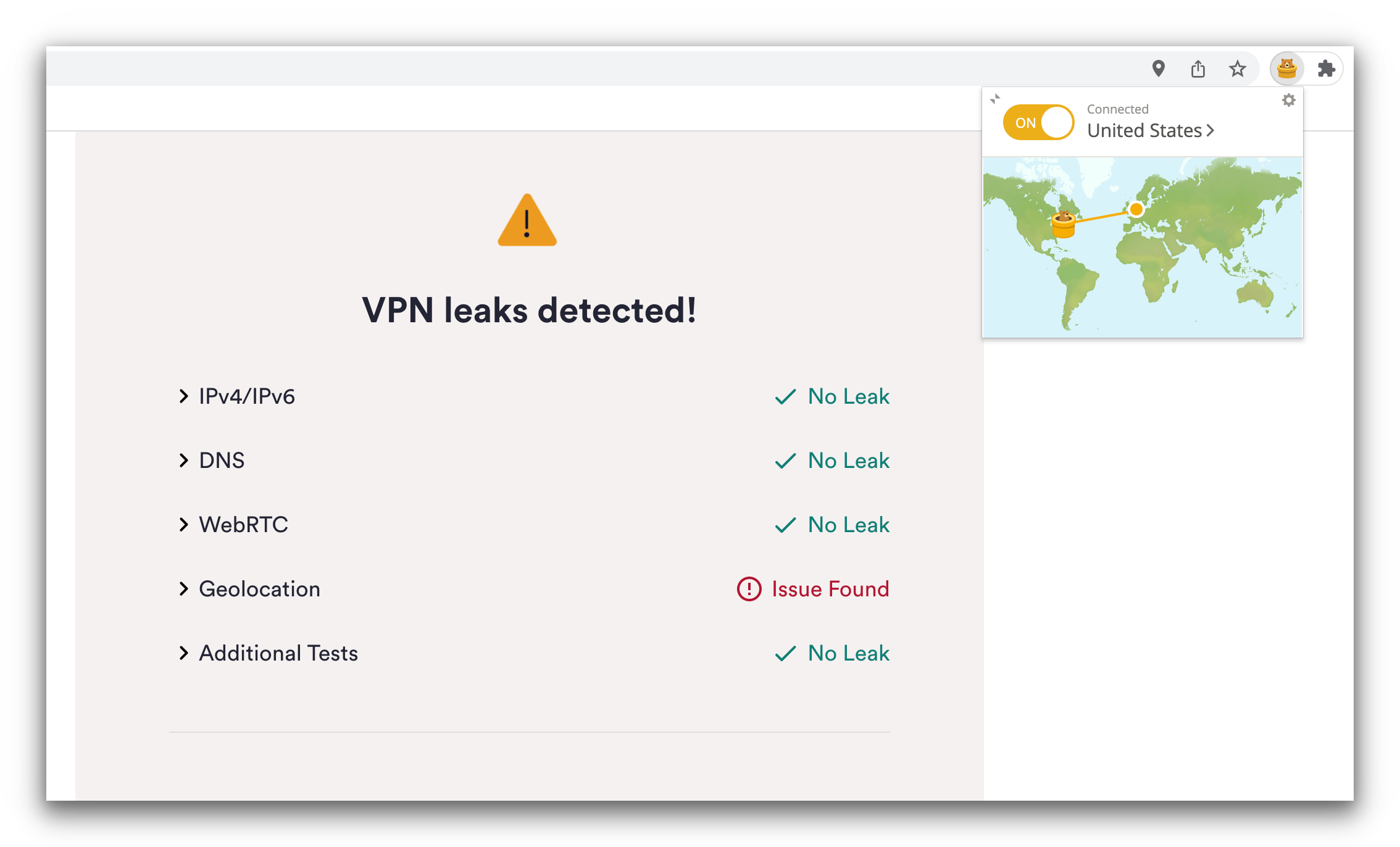Screen dimensions: 1400x847
Task: Expand the WebRTC leak test results row
Action: point(182,525)
